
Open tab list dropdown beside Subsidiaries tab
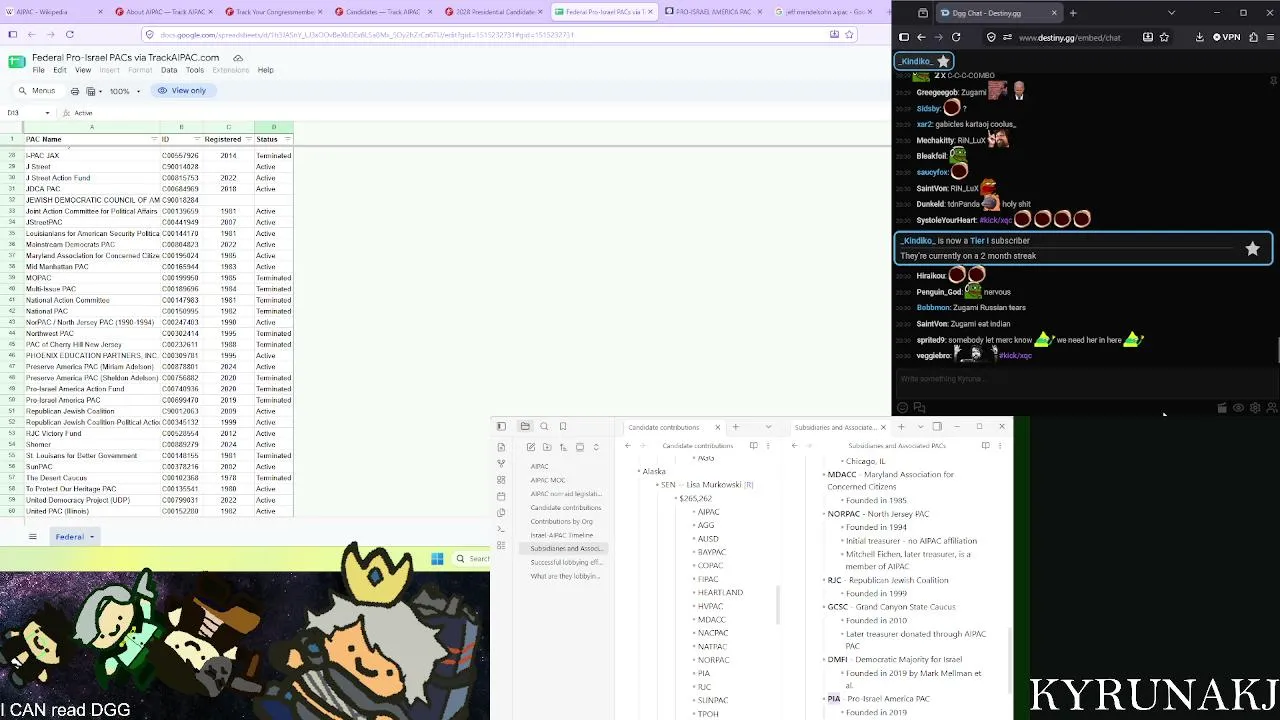click(920, 427)
